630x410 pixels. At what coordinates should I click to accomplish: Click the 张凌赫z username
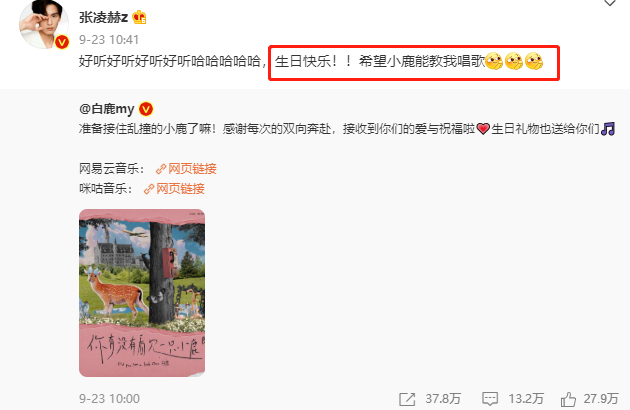click(103, 17)
